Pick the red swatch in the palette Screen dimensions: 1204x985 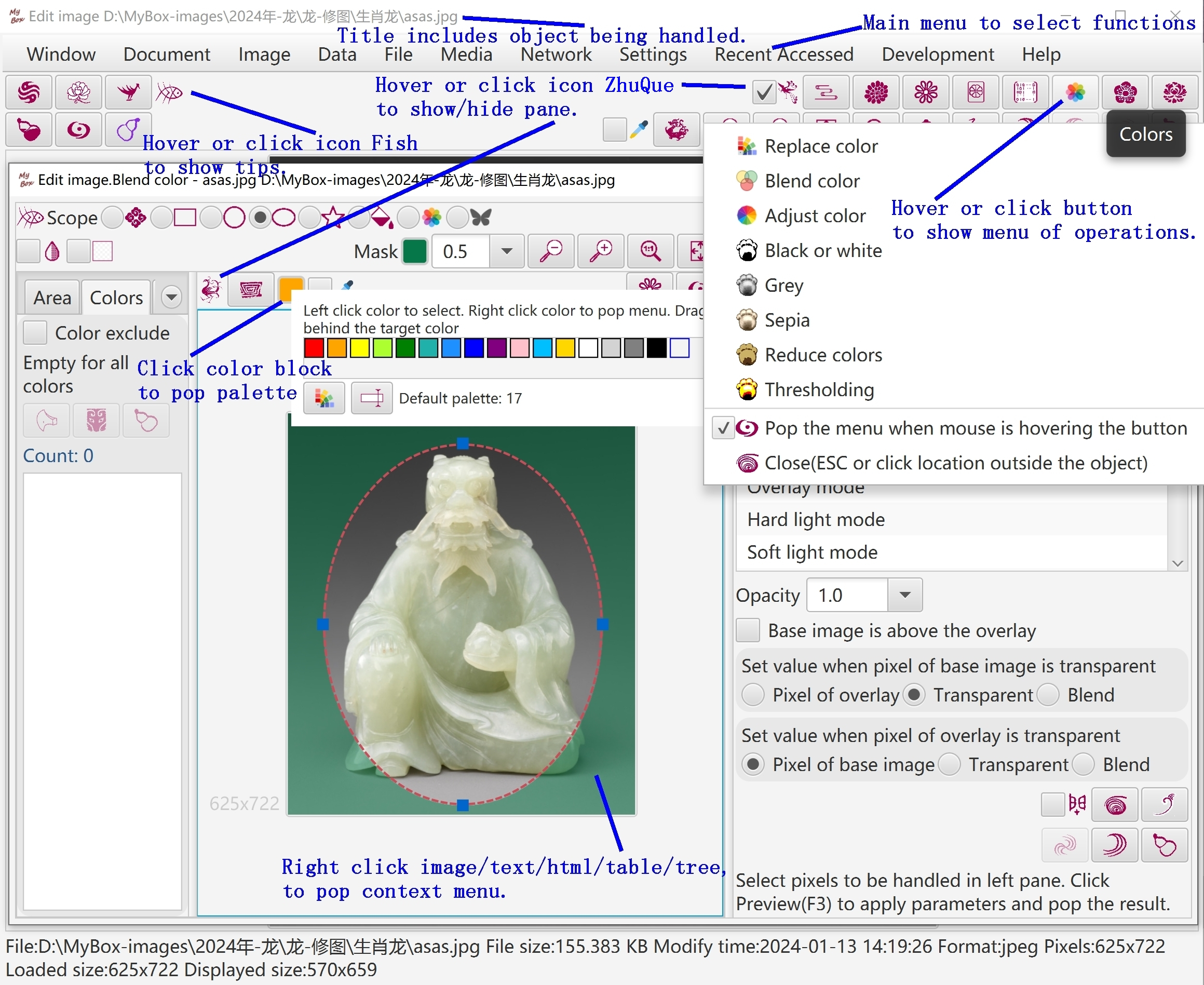click(x=314, y=348)
